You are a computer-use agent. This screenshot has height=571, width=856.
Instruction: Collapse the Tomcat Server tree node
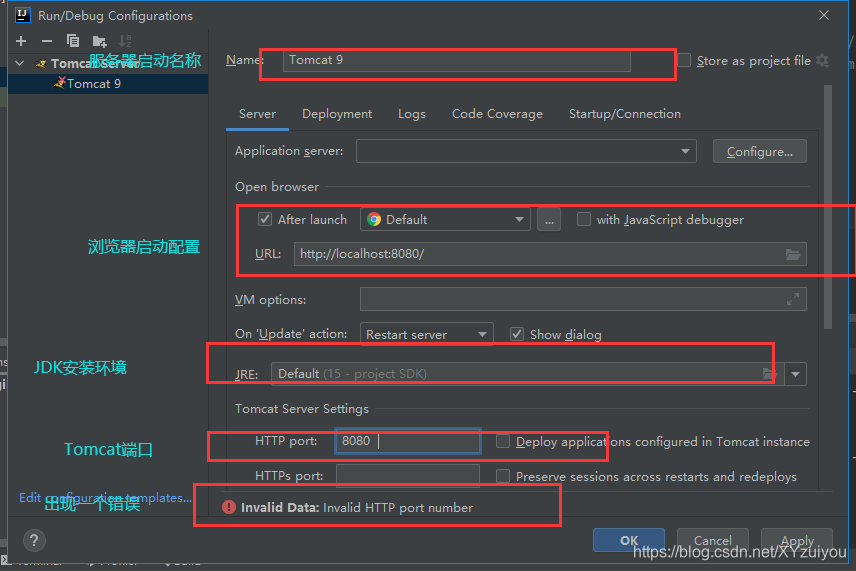[20, 63]
